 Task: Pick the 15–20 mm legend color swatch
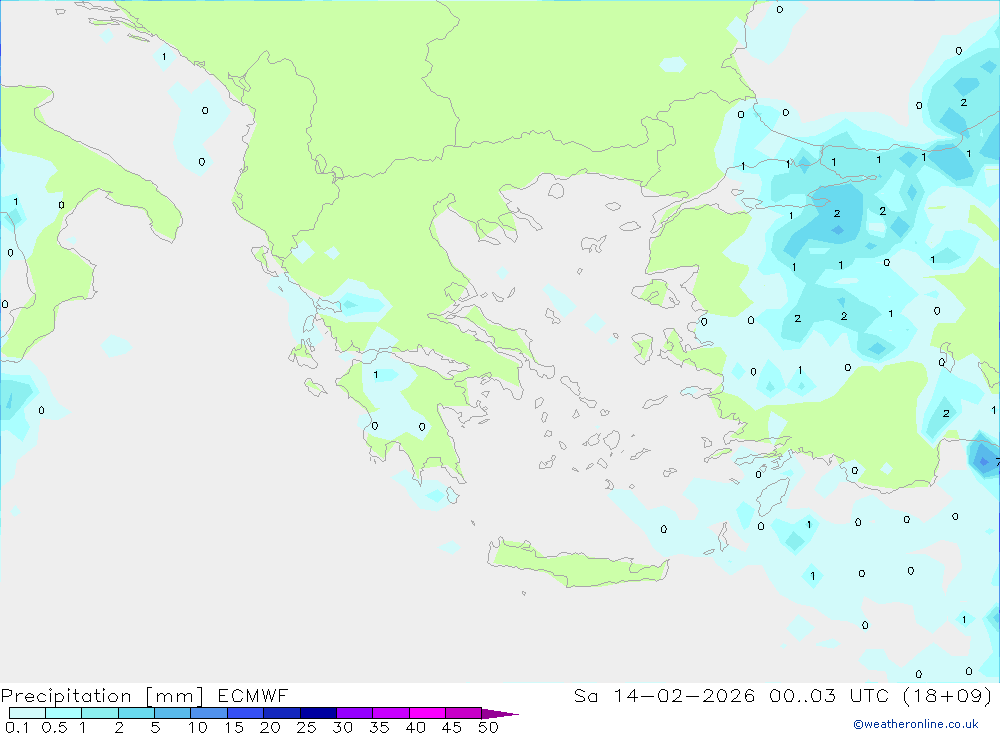point(245,713)
